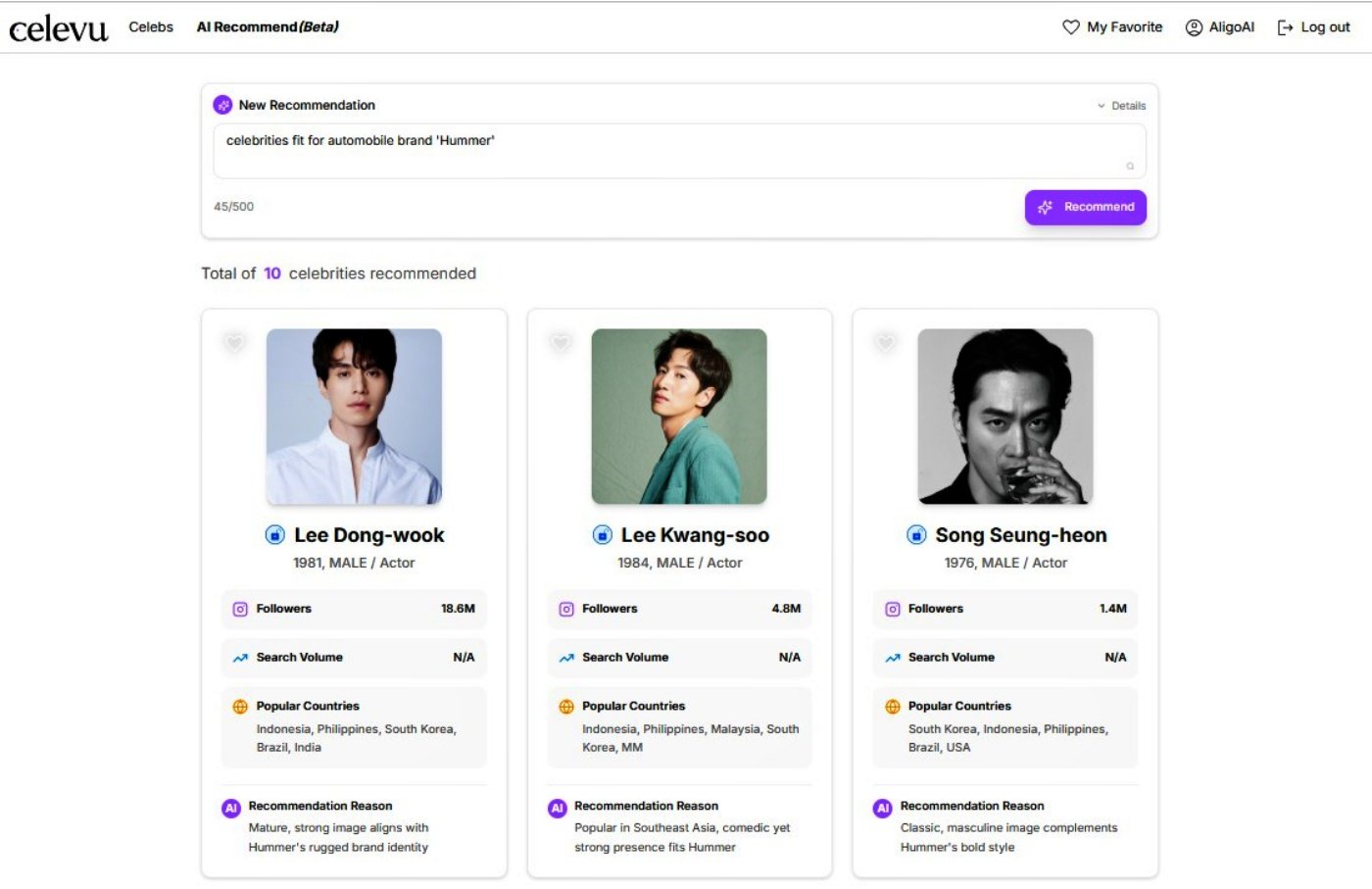This screenshot has height=889, width=1372.
Task: Open My Favorite page
Action: [1112, 27]
